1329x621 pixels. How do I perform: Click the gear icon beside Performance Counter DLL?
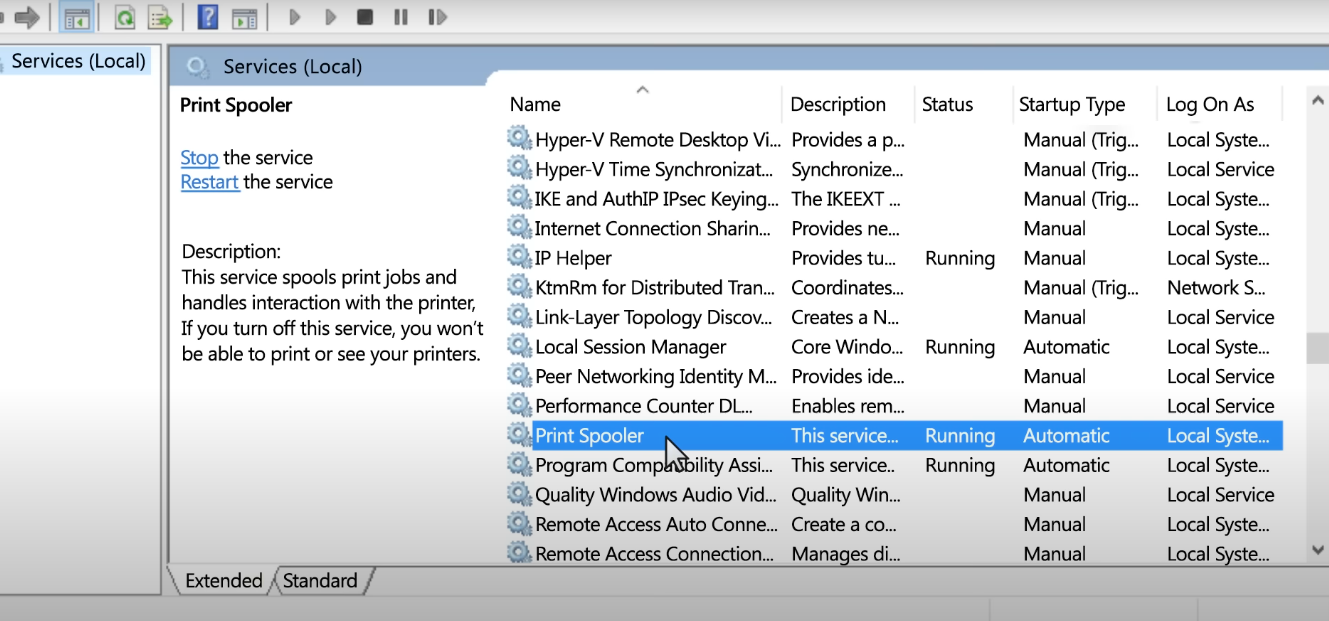(519, 404)
